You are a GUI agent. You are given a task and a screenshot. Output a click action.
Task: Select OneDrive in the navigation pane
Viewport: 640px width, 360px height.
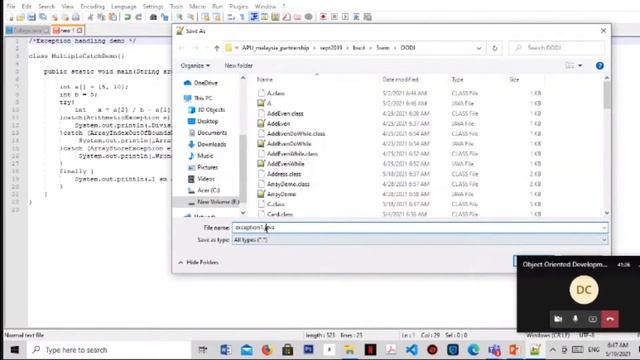200,83
